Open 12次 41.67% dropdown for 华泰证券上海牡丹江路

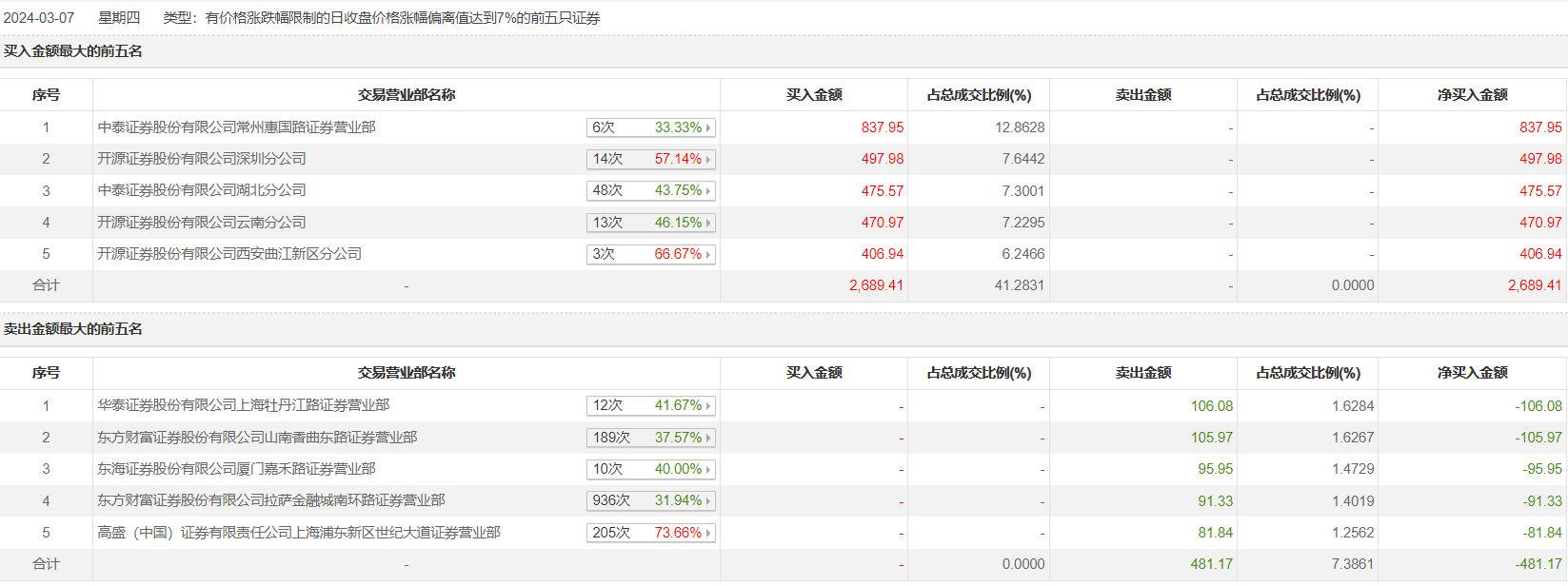pos(650,405)
